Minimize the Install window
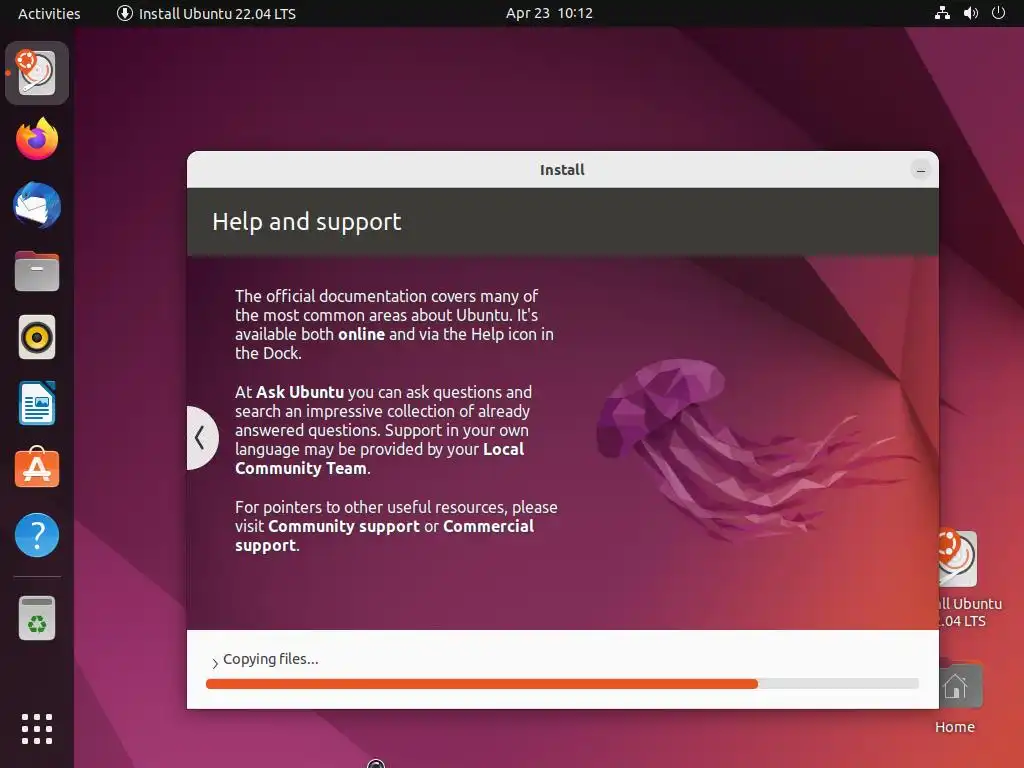The image size is (1024, 768). pos(921,170)
